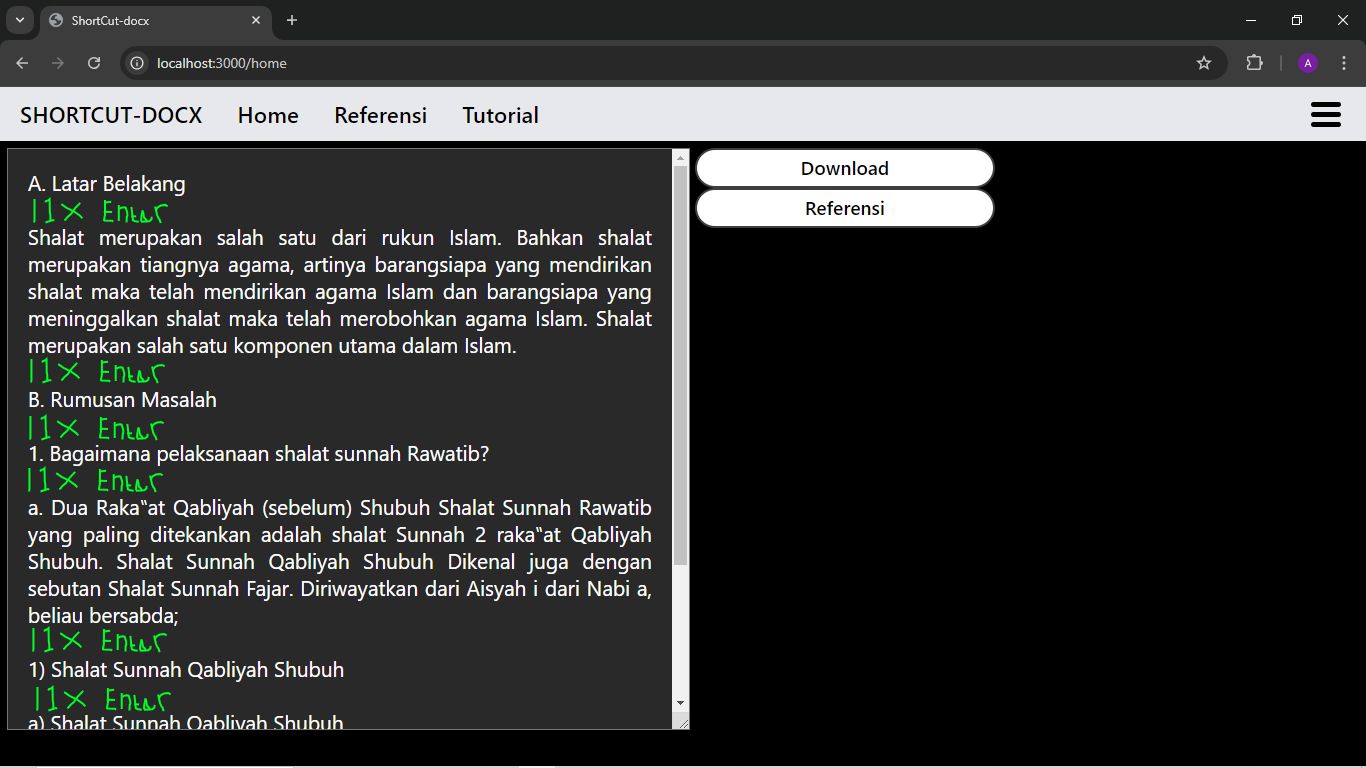Open the purple profile avatar

point(1308,63)
